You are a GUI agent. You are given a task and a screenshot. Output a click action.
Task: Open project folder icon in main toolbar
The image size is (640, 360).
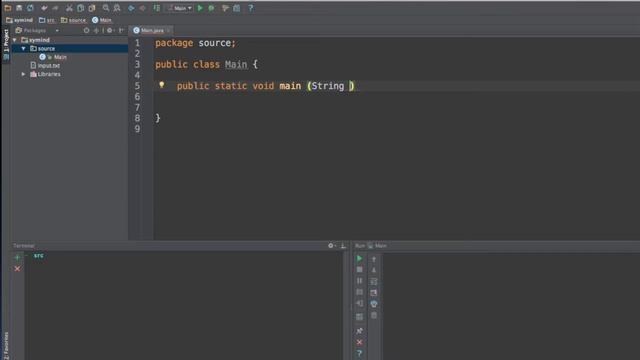pyautogui.click(x=8, y=8)
